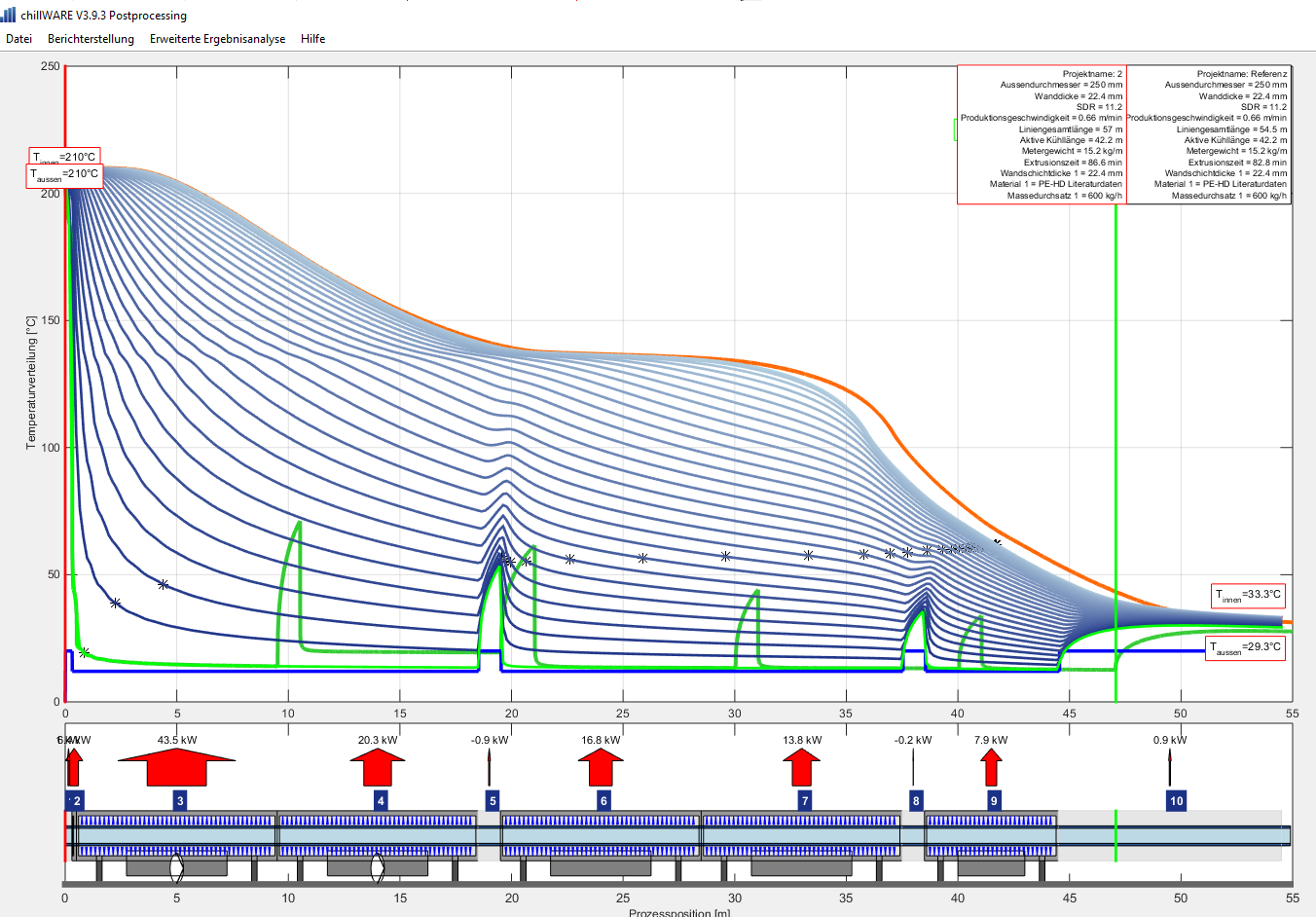This screenshot has height=917, width=1316.
Task: Click the 20.3 kW red heat arrow
Action: pyautogui.click(x=377, y=767)
